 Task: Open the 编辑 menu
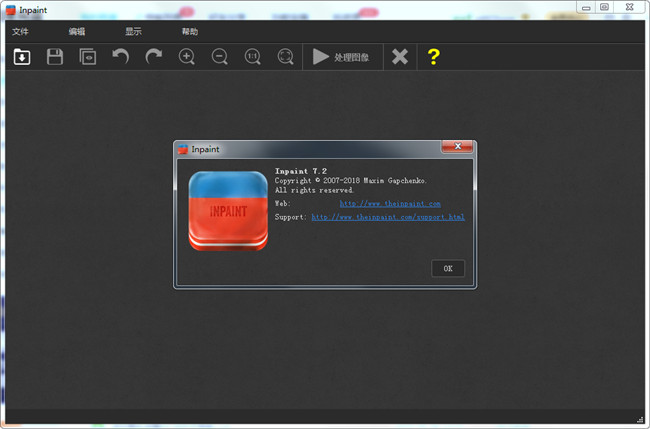coord(77,32)
